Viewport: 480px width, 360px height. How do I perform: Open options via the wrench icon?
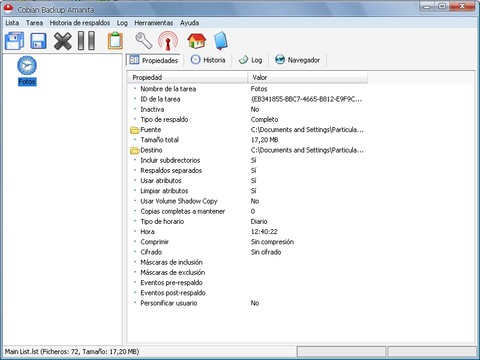coord(144,41)
